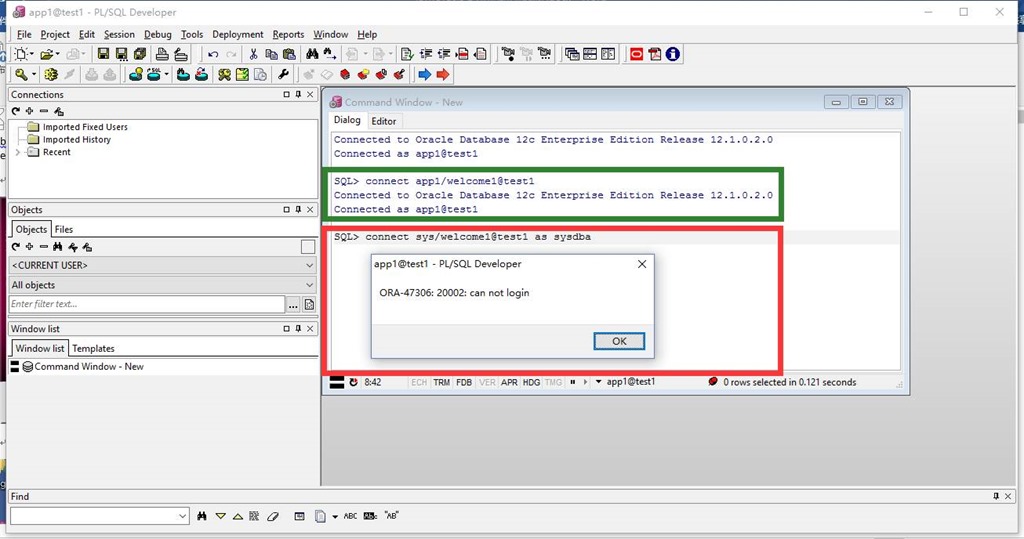Toggle the HDG heading status indicator
This screenshot has width=1024, height=539.
pyautogui.click(x=532, y=382)
